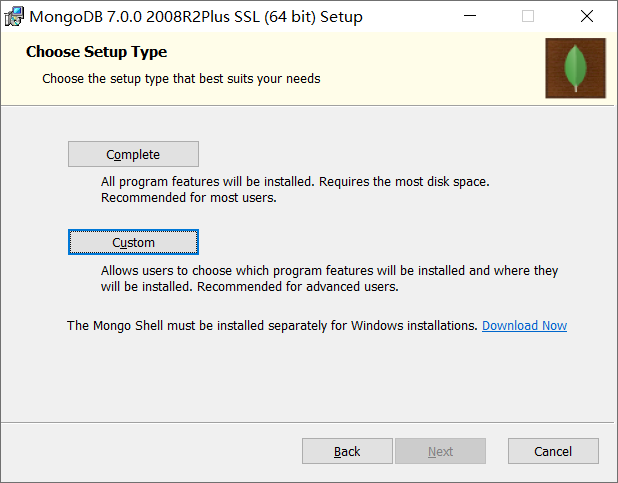Choose the Complete setup type button

click(x=133, y=154)
